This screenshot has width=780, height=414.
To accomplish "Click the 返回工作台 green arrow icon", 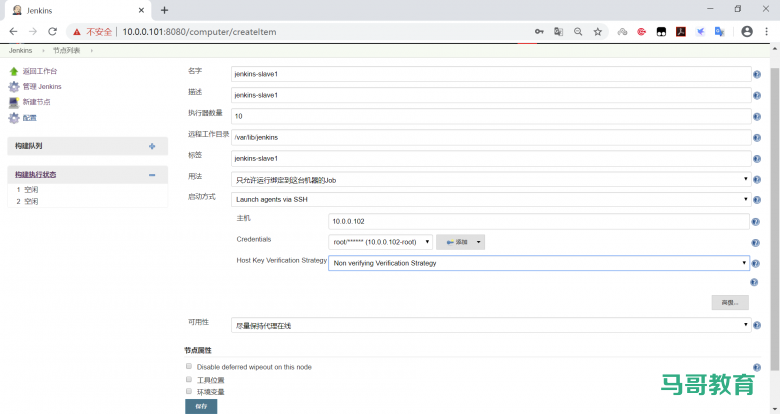I will (14, 72).
